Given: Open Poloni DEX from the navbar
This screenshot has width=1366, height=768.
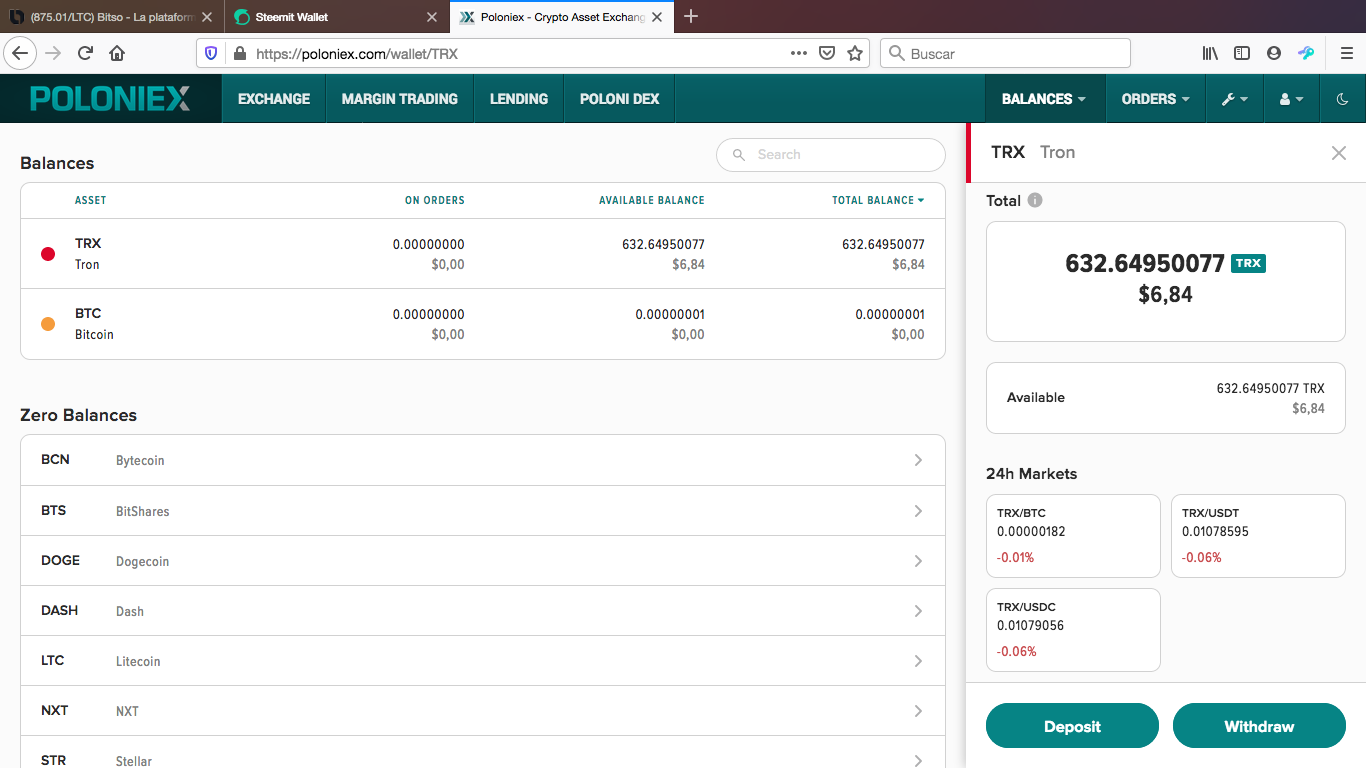Looking at the screenshot, I should pyautogui.click(x=620, y=99).
